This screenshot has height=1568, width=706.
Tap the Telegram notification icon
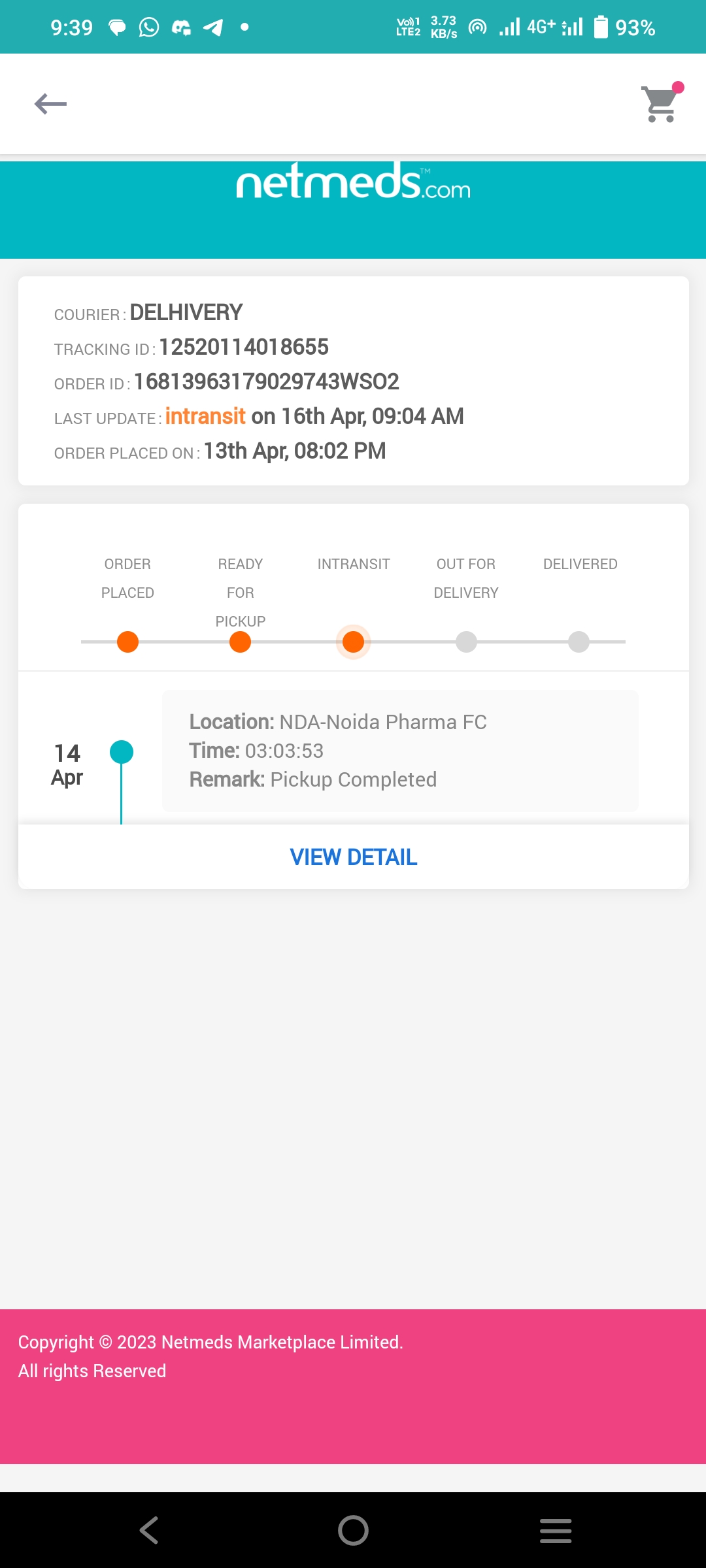(x=213, y=27)
